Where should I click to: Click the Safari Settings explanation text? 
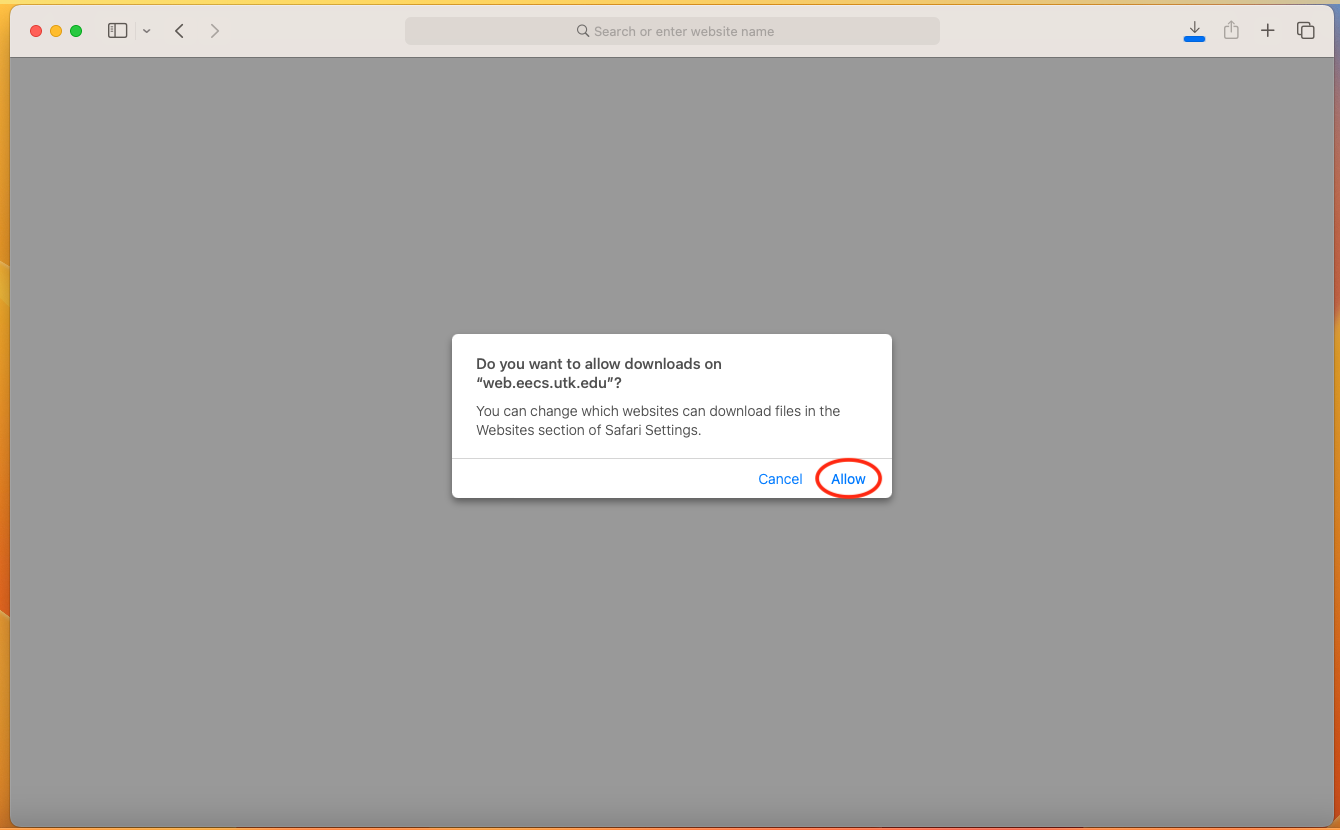[x=657, y=421]
